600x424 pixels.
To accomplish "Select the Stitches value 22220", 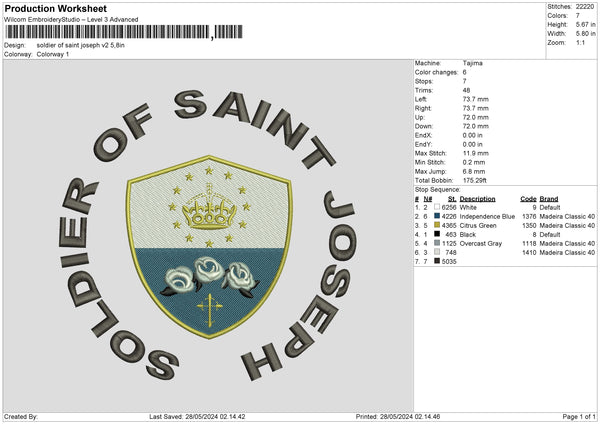I will point(585,7).
